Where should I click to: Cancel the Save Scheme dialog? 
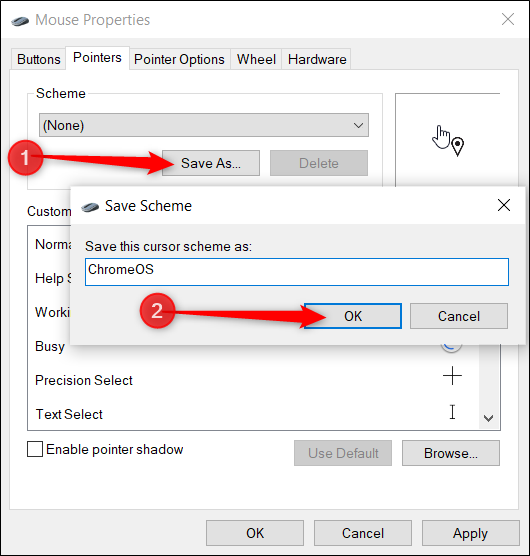(x=459, y=316)
